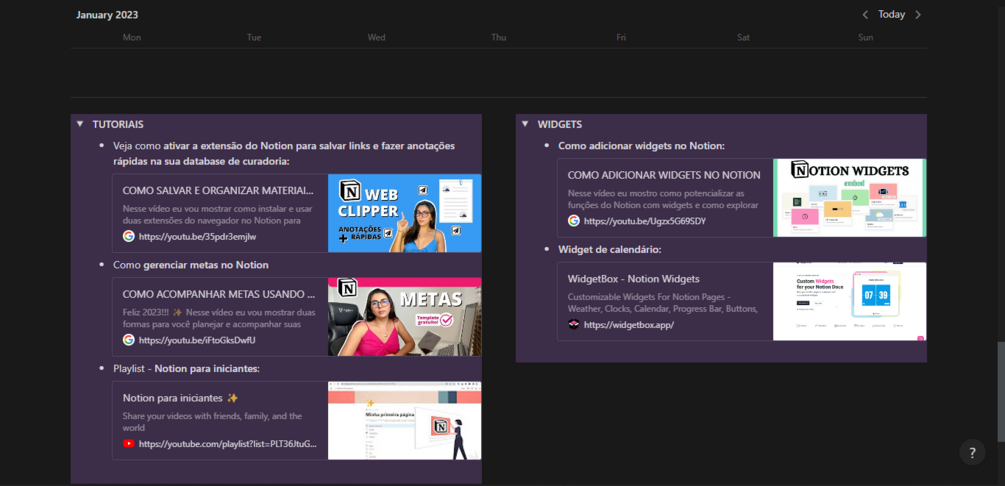The height and width of the screenshot is (486, 1005).
Task: Open the Web Clipper video thumbnail
Action: coord(404,213)
